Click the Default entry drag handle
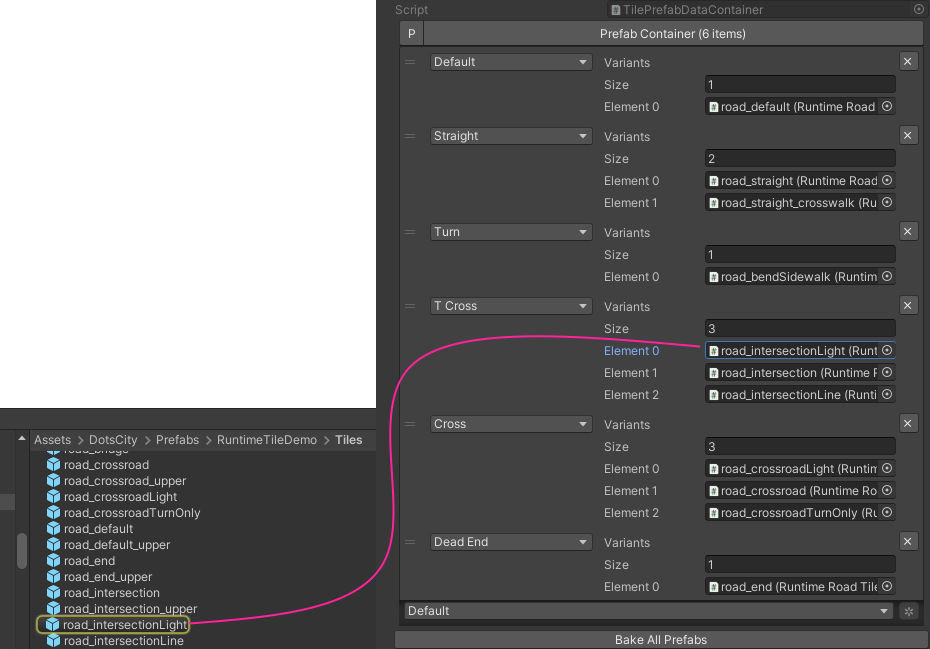This screenshot has width=930, height=649. [410, 62]
